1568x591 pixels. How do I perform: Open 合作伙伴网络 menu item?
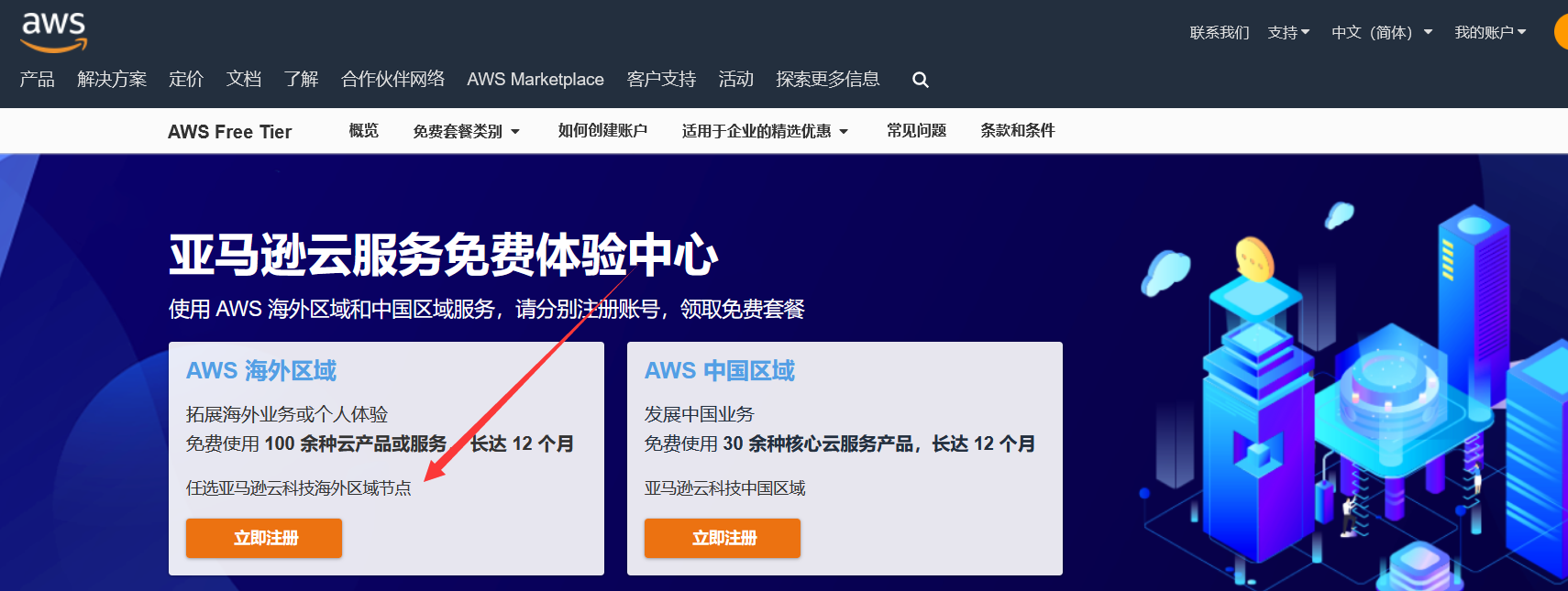pyautogui.click(x=393, y=80)
